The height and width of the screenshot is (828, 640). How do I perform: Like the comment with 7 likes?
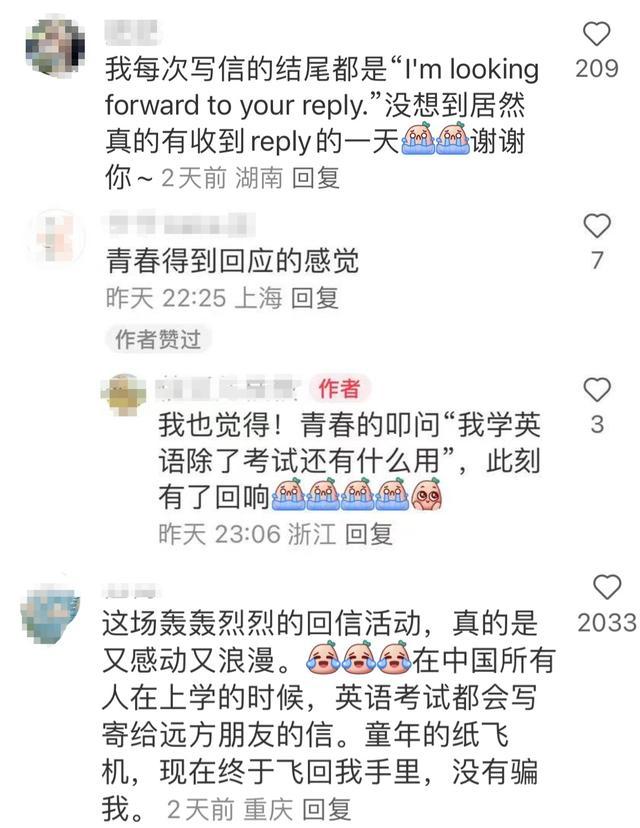tap(597, 225)
